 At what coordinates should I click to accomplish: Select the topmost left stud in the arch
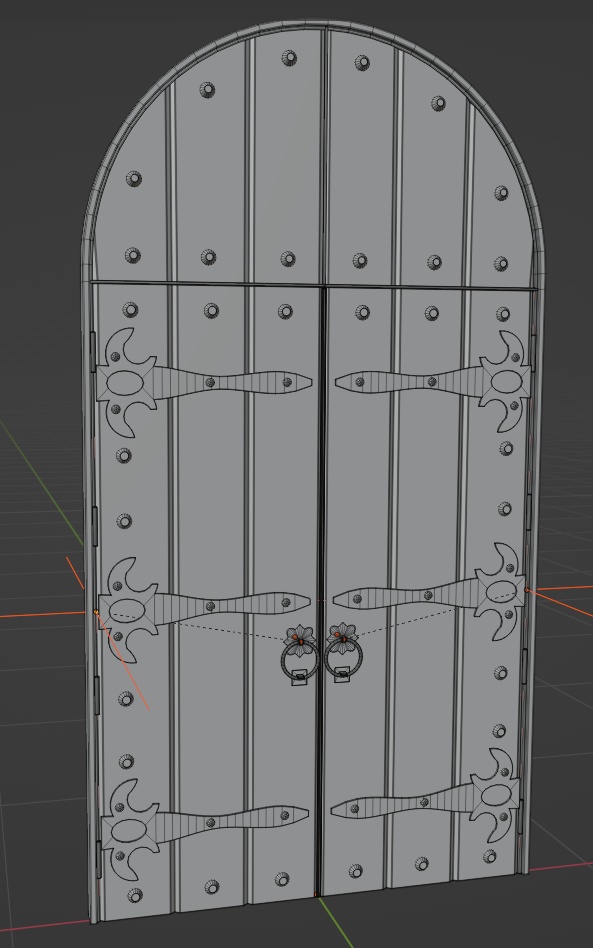290,59
